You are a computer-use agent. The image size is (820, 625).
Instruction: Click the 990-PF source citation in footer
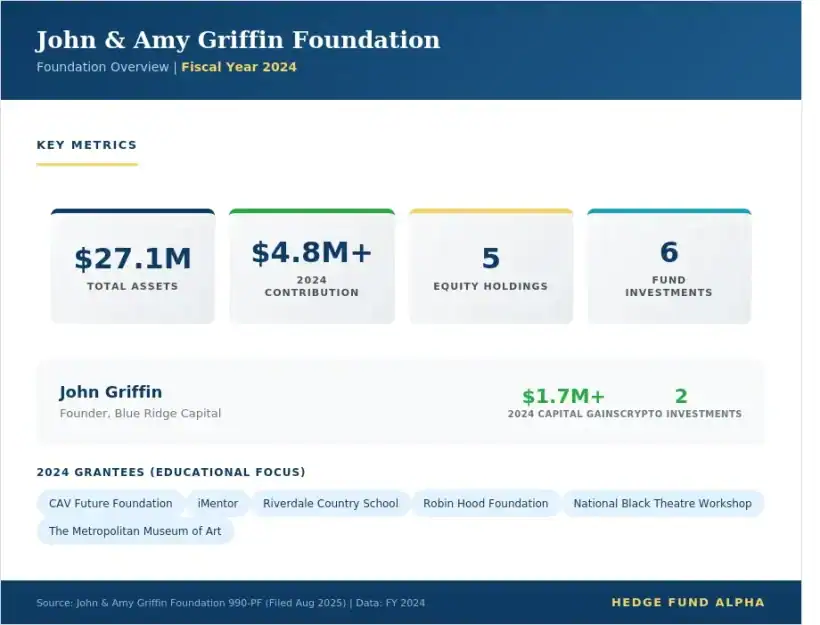tap(230, 603)
